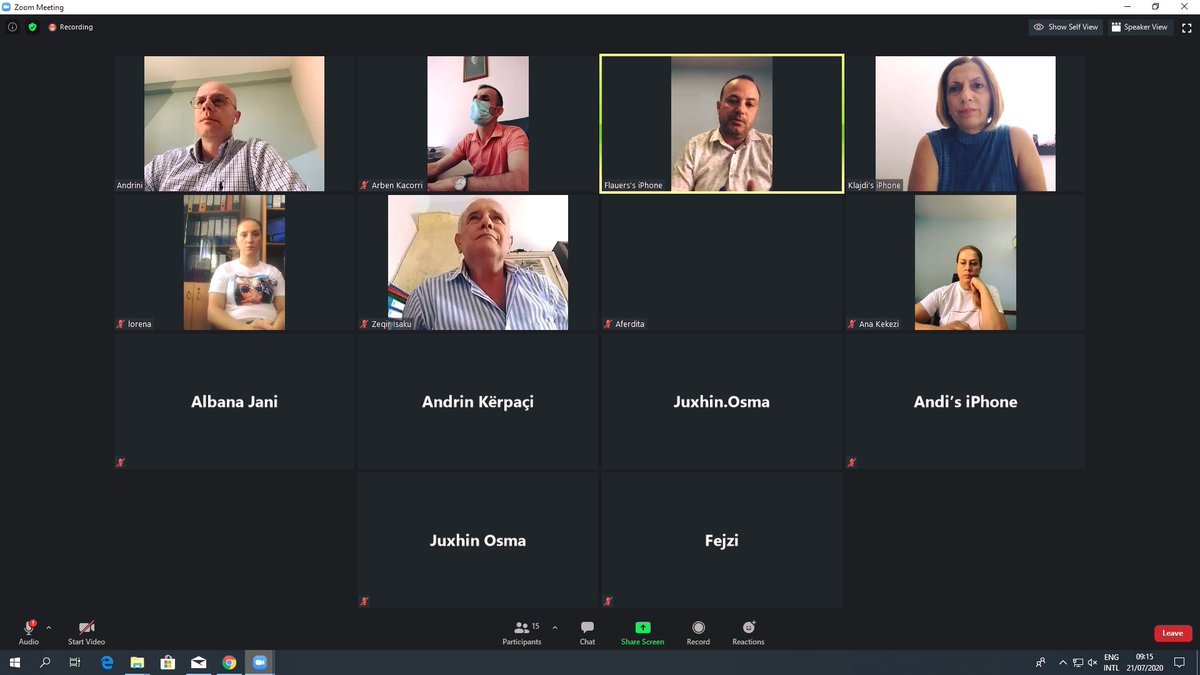This screenshot has height=675, width=1200.
Task: Select Arben Kacorri's video tile
Action: [x=478, y=123]
